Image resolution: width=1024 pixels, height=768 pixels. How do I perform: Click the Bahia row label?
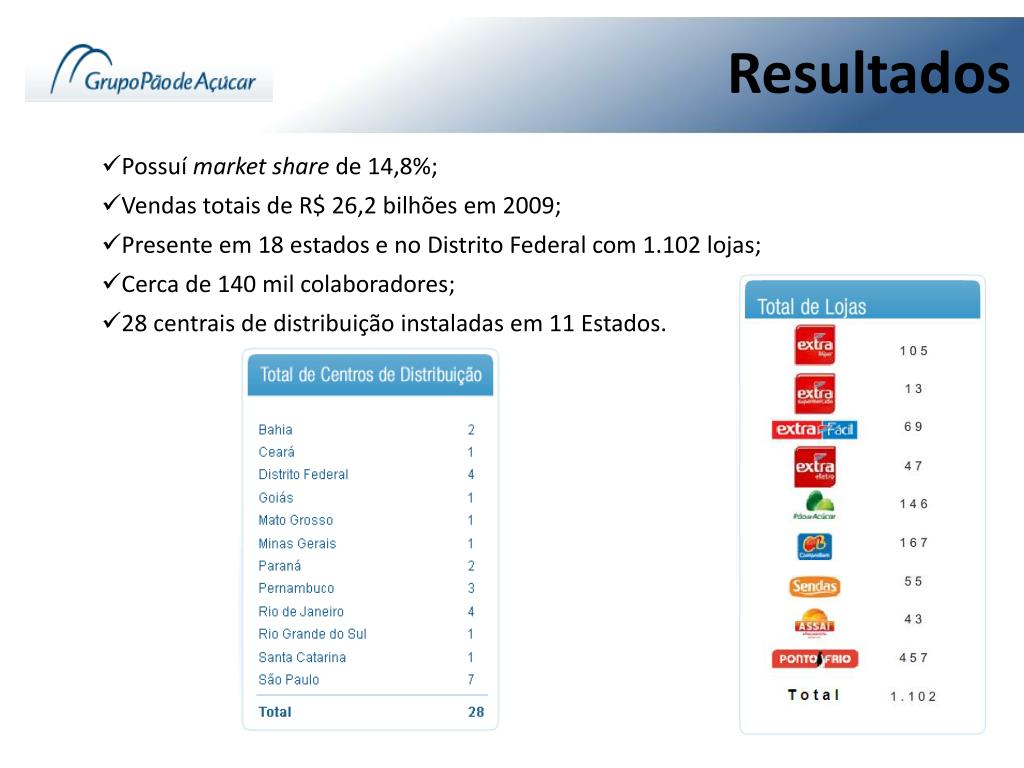pos(276,430)
